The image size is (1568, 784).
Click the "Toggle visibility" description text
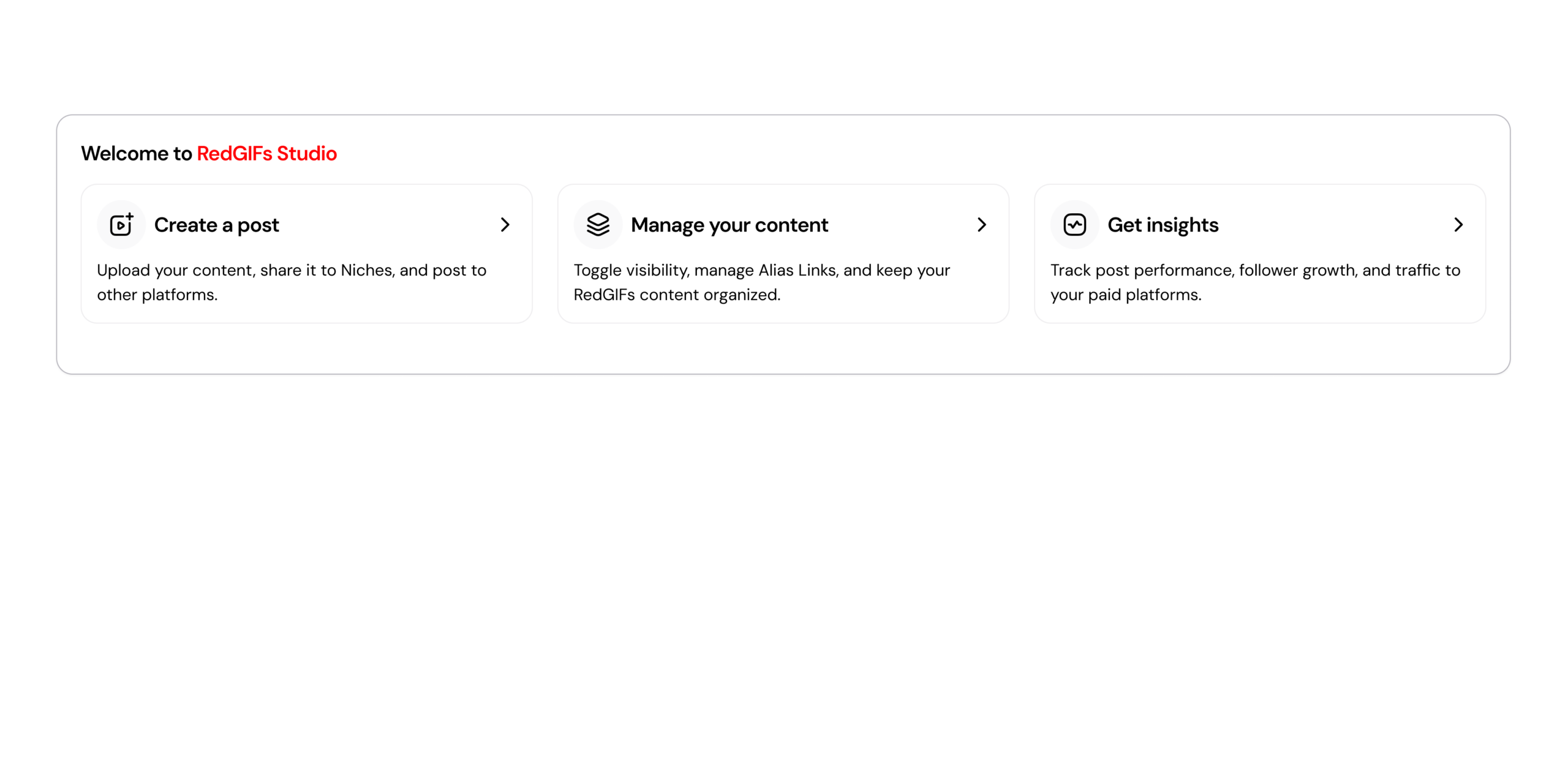(631, 270)
